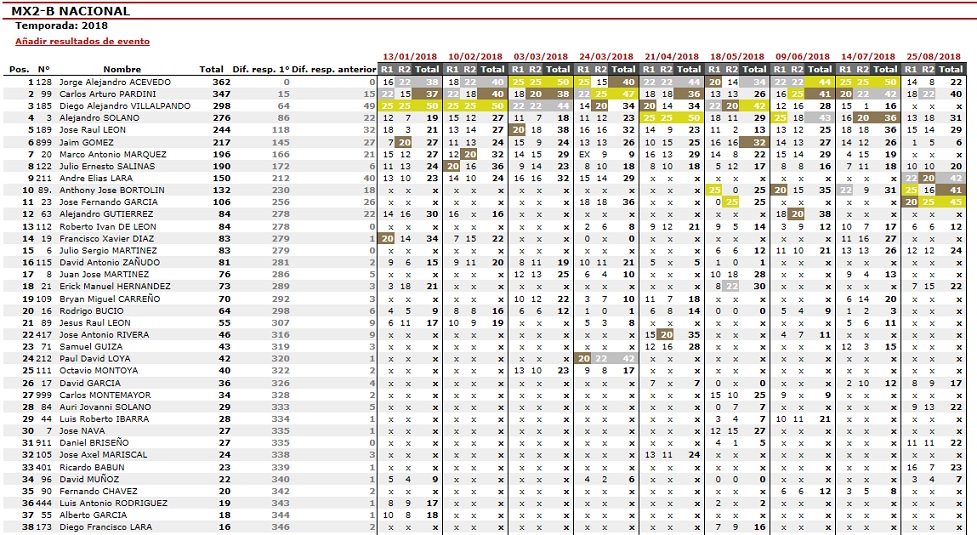Open the 24/03/2018 event date link
Viewport: 977px width, 535px height.
point(606,57)
